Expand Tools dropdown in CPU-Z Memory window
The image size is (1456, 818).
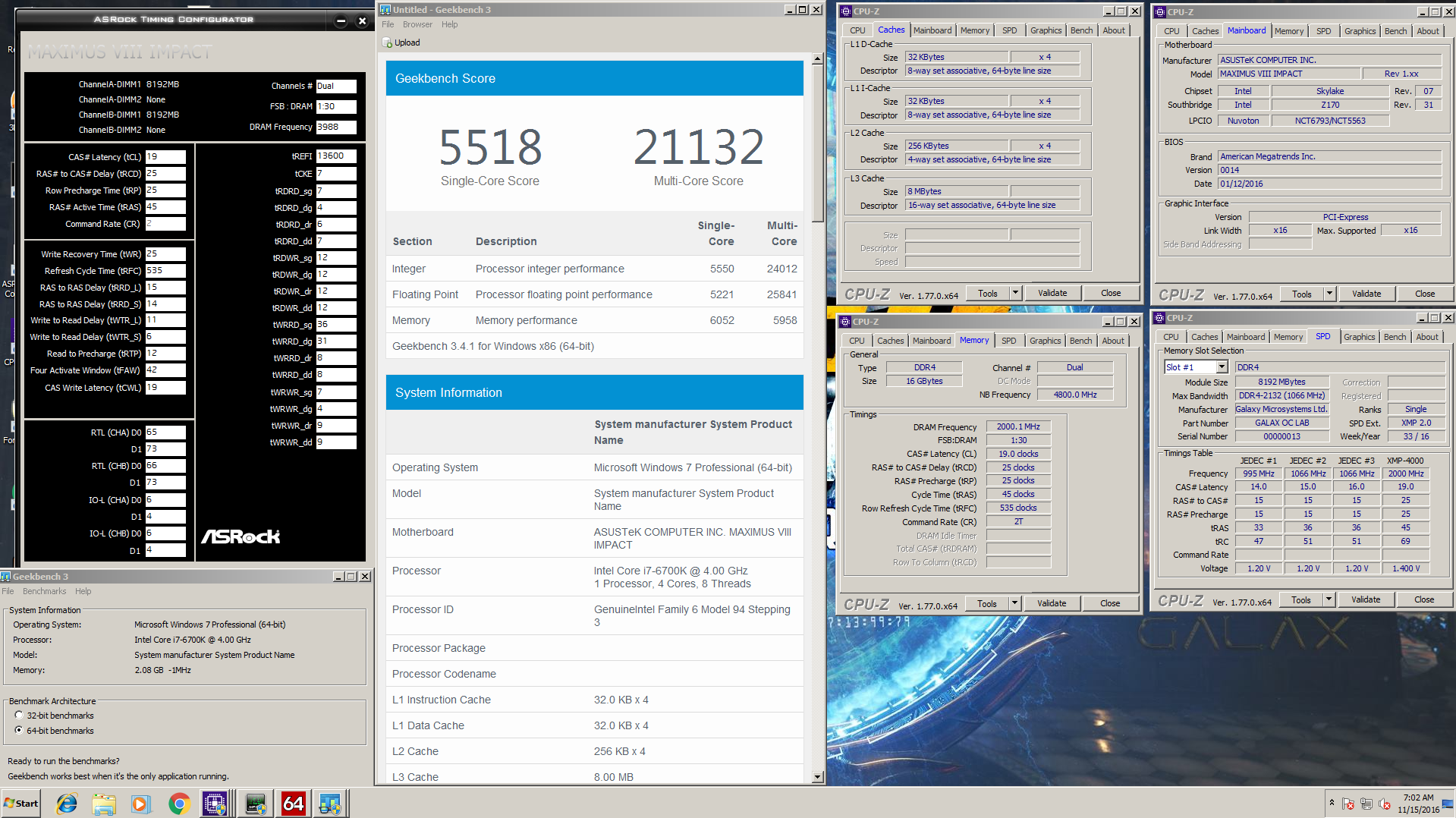[x=1014, y=603]
